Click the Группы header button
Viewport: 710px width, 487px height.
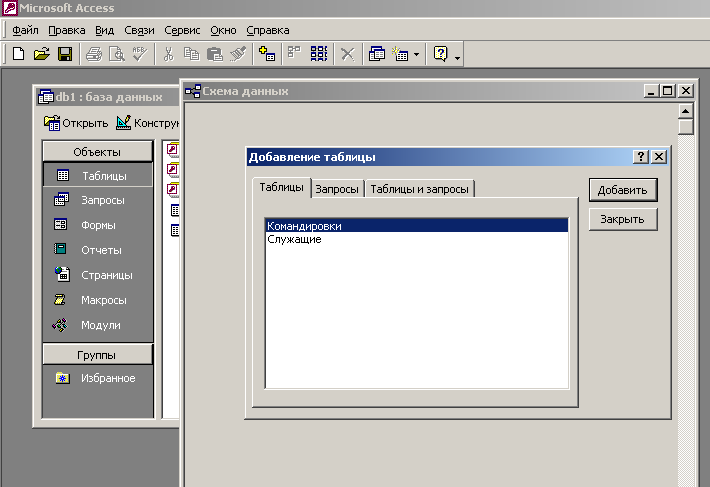coord(97,355)
